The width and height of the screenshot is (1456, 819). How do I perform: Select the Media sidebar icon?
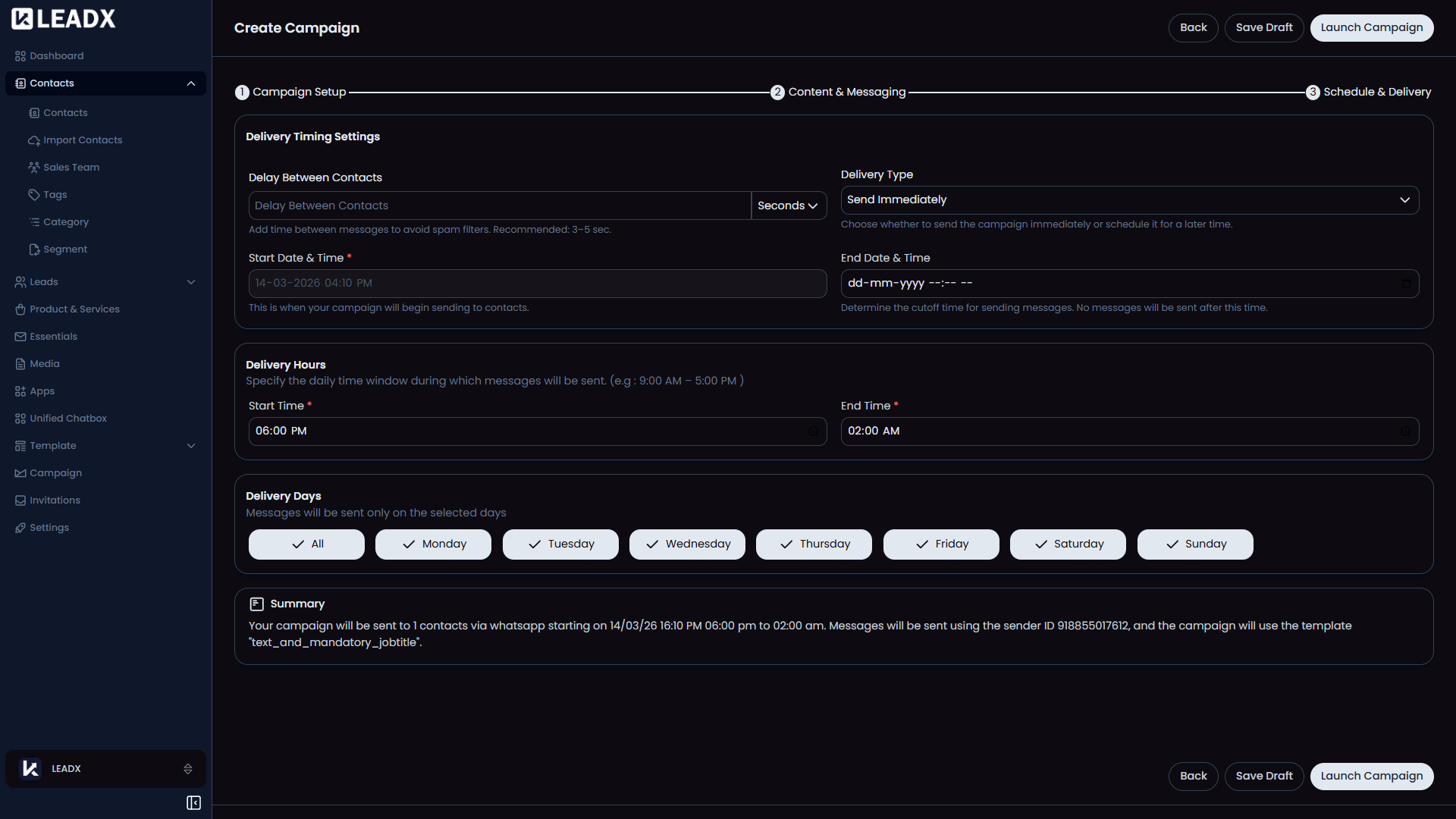pyautogui.click(x=20, y=363)
